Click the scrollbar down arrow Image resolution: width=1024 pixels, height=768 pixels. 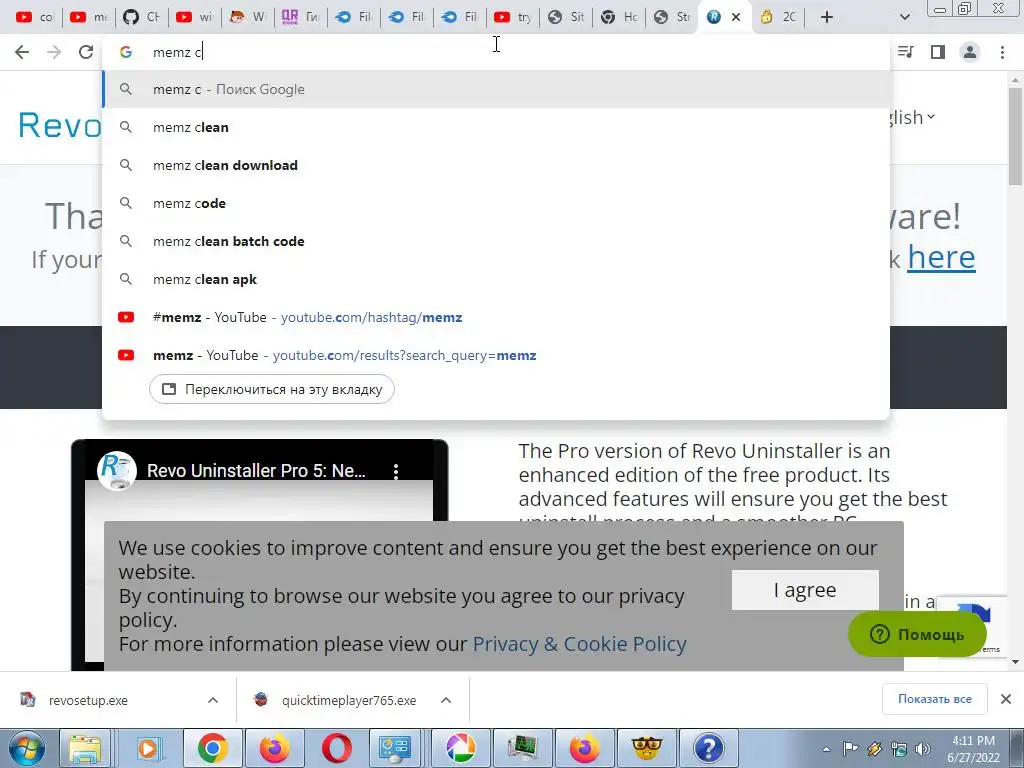click(1016, 662)
